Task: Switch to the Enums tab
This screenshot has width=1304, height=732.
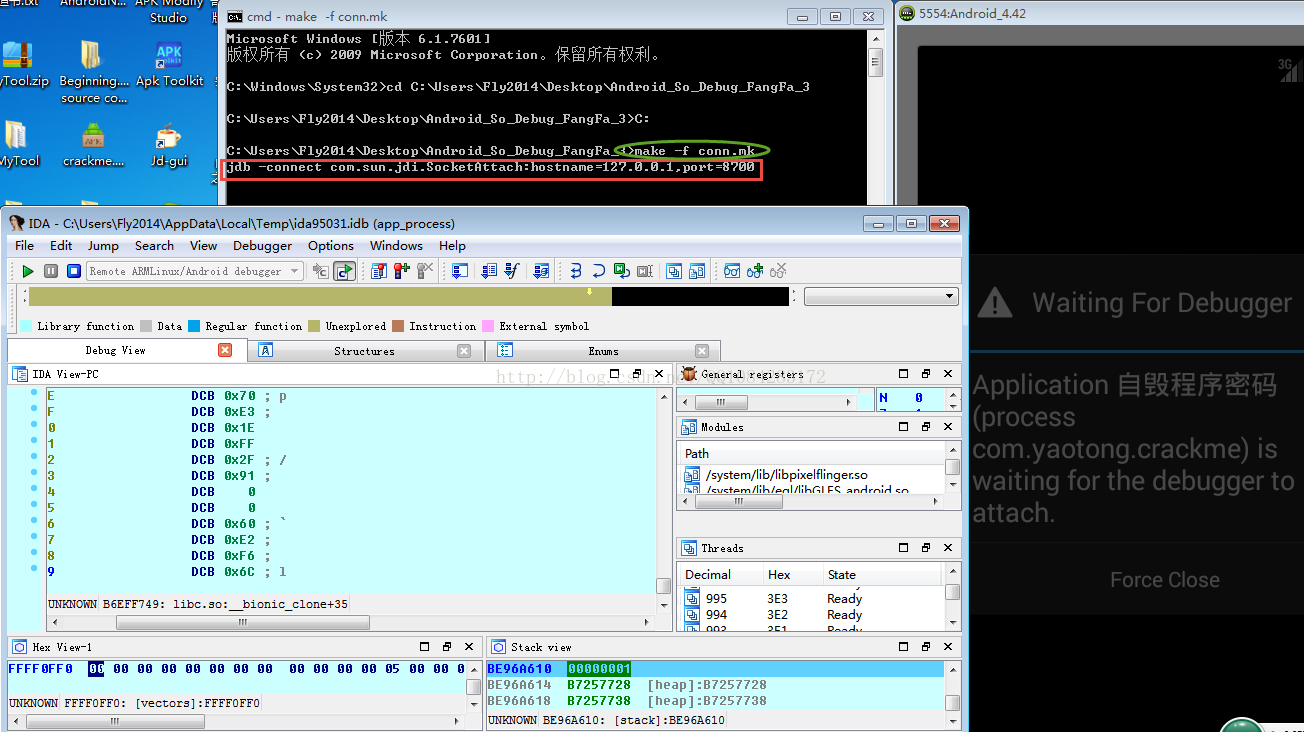Action: (603, 351)
